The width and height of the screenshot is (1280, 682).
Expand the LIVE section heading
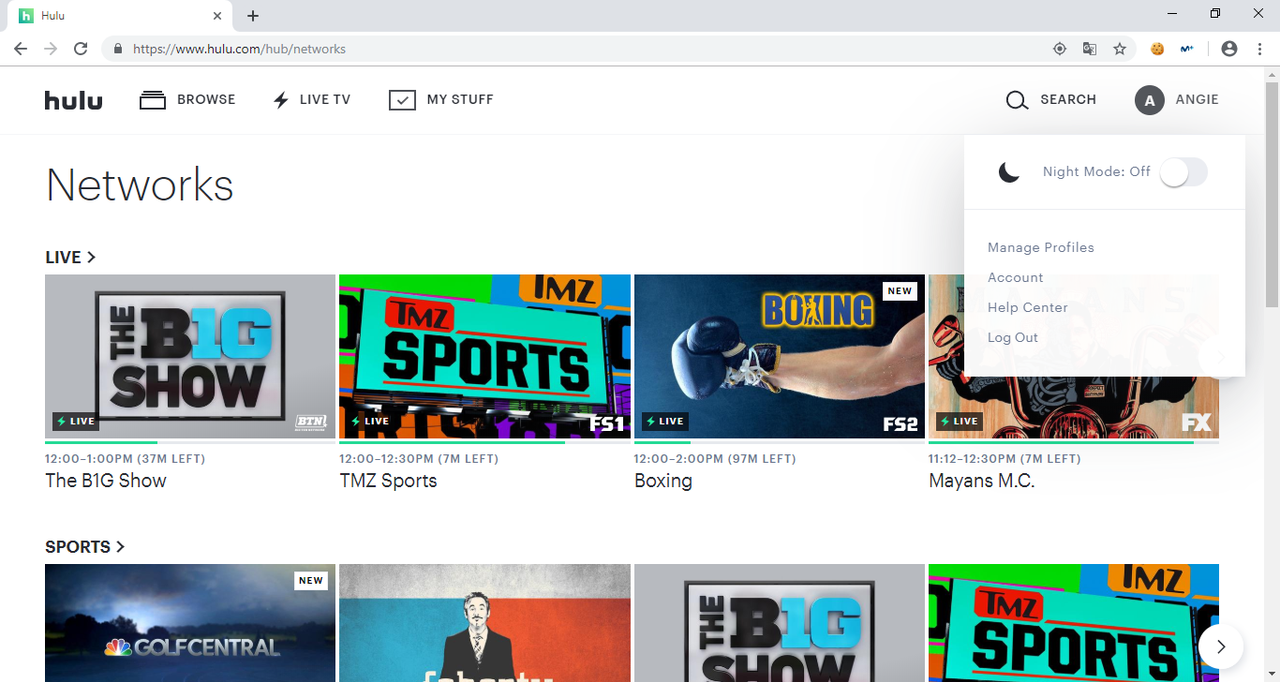(x=70, y=257)
